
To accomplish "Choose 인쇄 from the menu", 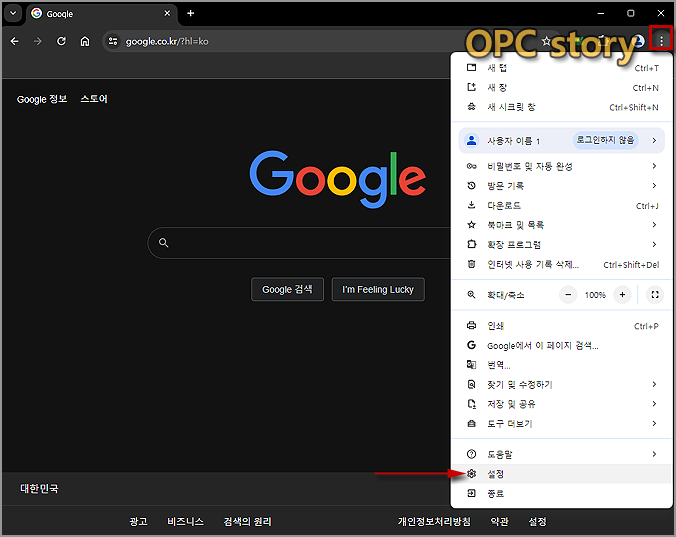I will (561, 326).
